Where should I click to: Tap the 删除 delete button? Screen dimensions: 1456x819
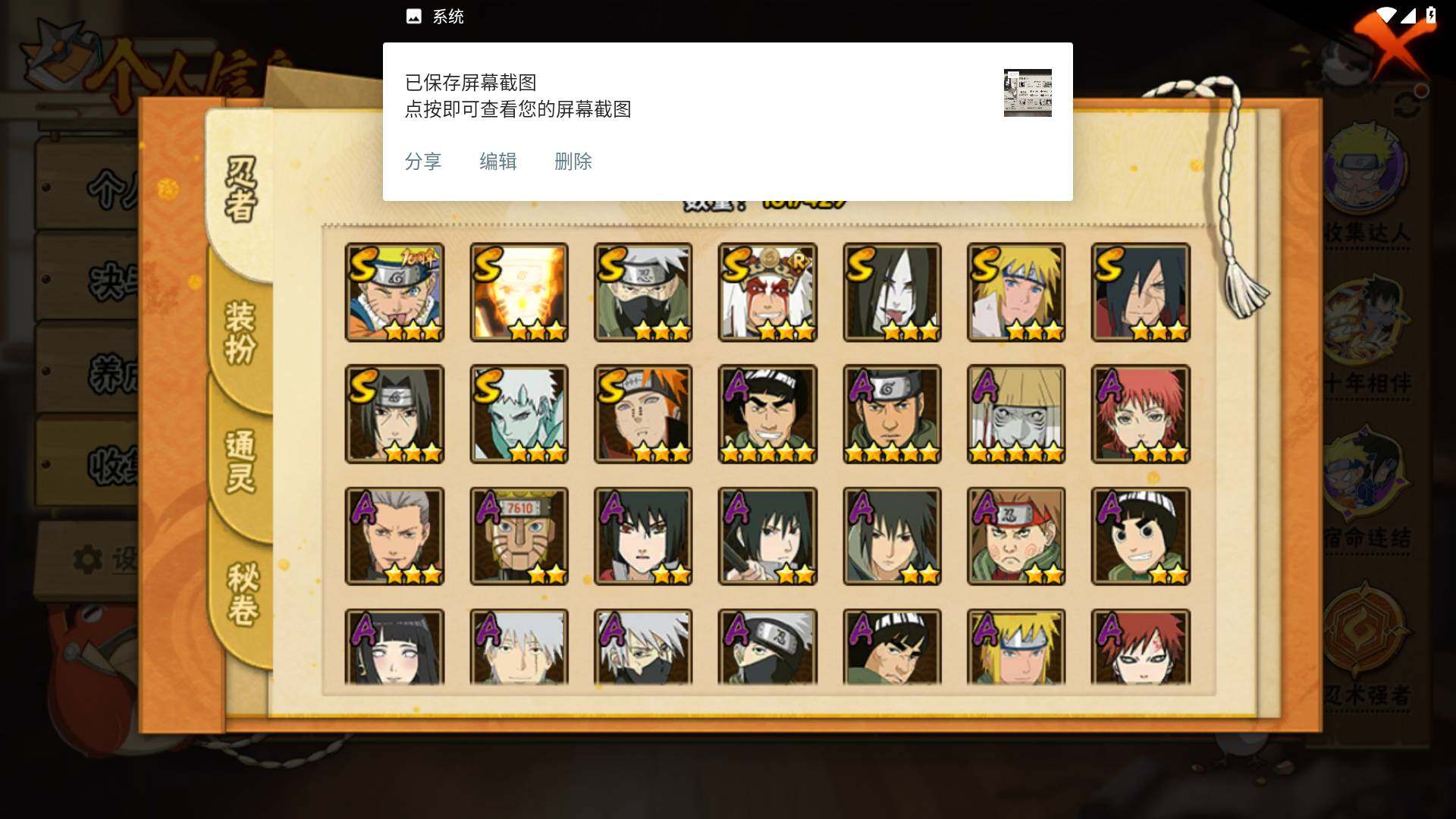pos(573,162)
